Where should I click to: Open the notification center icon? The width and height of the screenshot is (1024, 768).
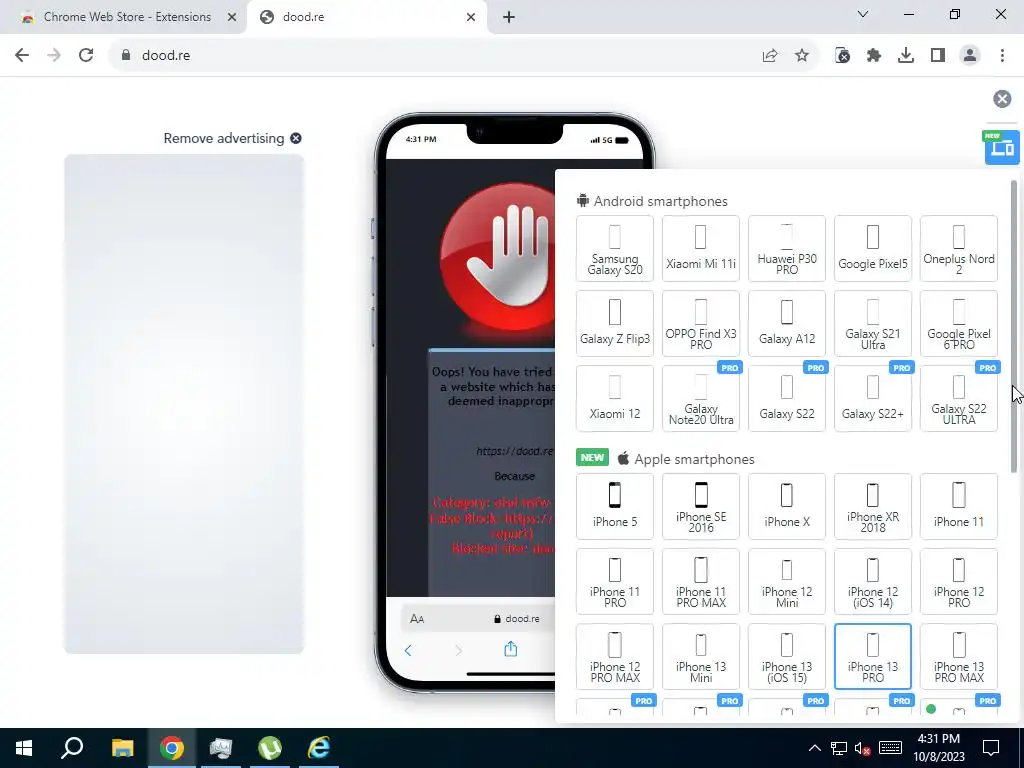(991, 748)
